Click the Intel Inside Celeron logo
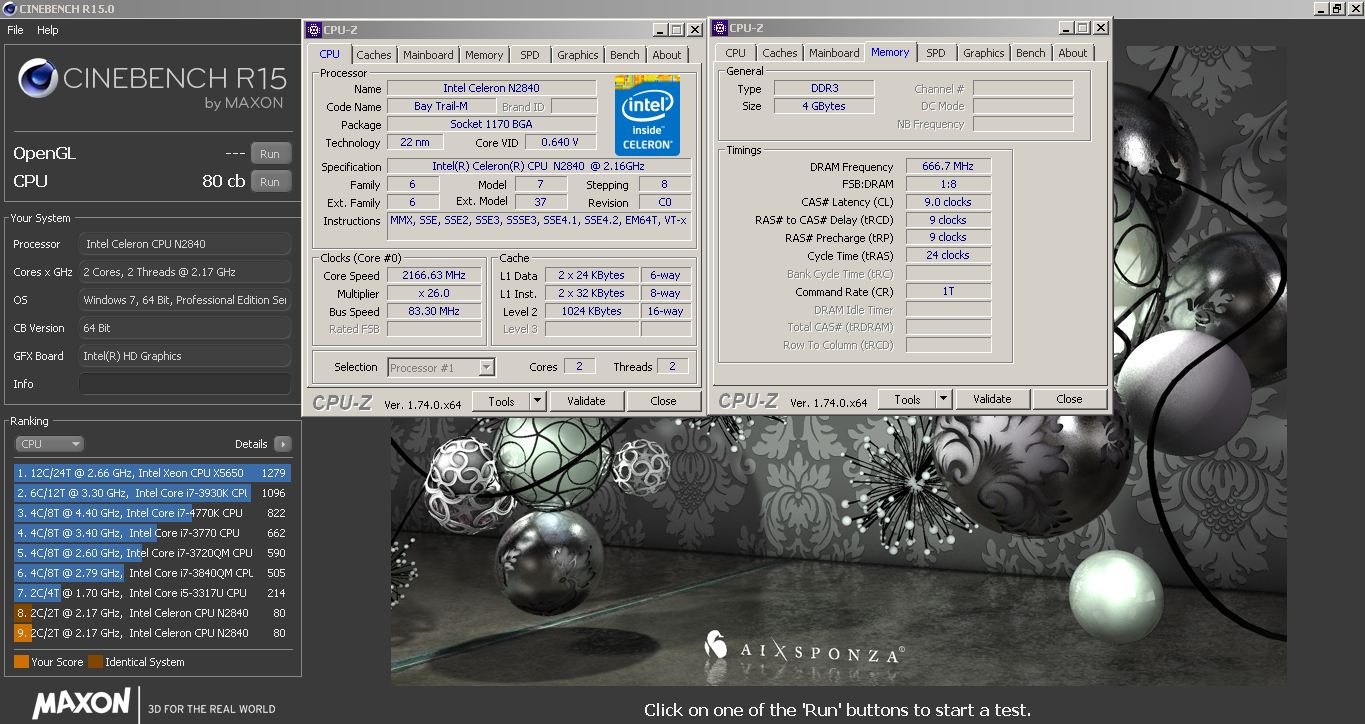This screenshot has height=724, width=1365. [647, 115]
